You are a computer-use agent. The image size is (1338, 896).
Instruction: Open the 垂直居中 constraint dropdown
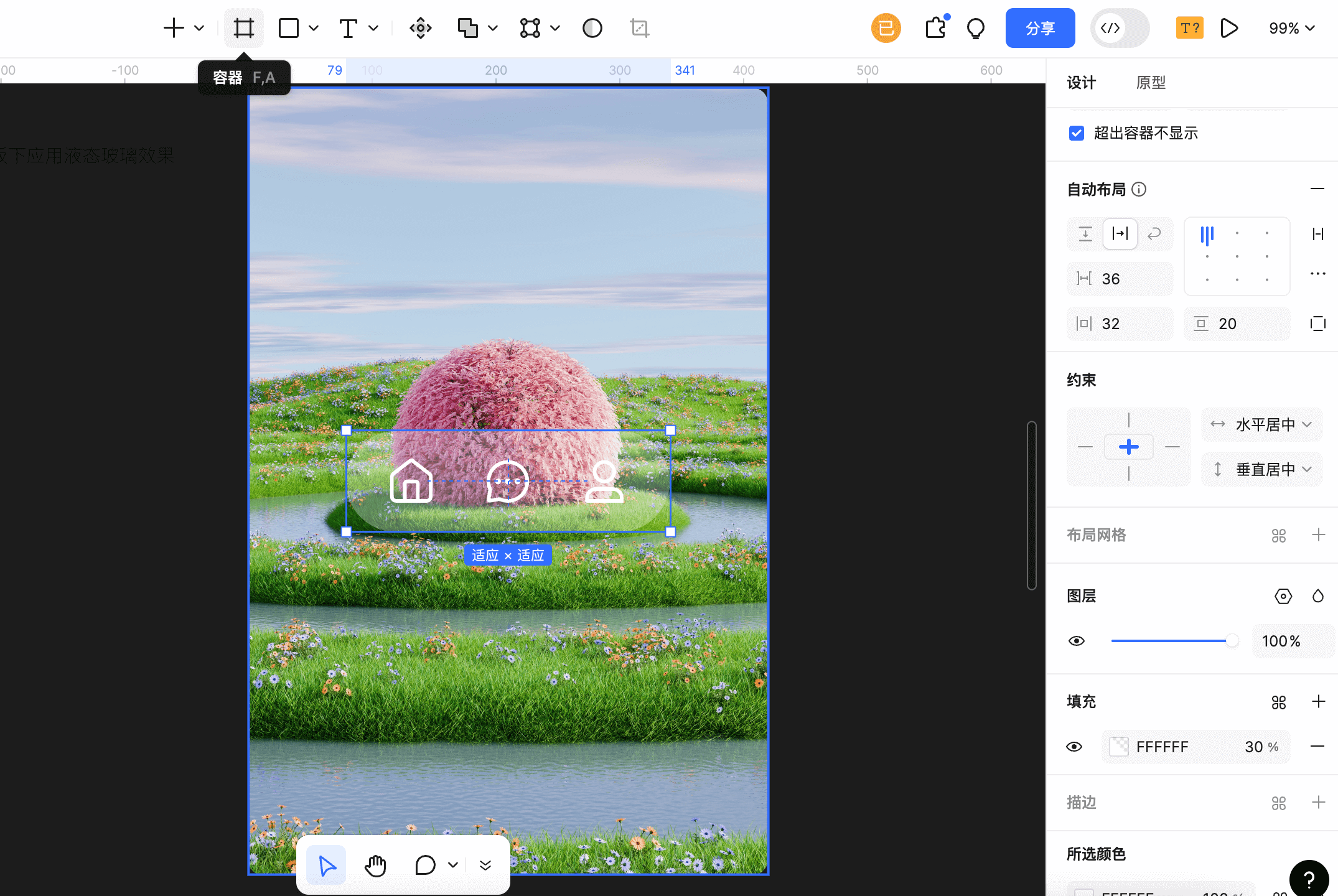pos(1261,469)
